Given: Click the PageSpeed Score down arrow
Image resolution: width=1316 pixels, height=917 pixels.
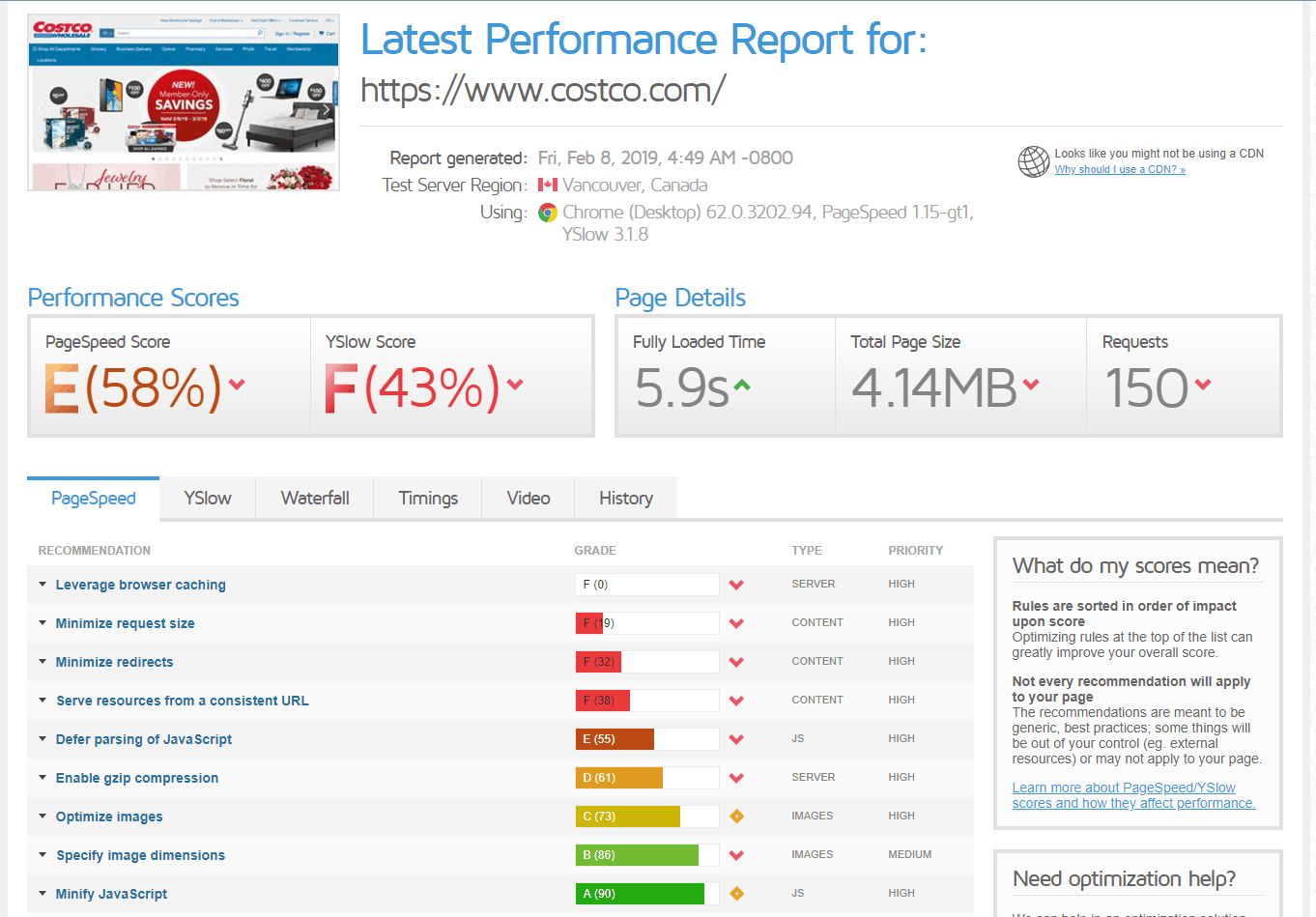Looking at the screenshot, I should [x=238, y=385].
